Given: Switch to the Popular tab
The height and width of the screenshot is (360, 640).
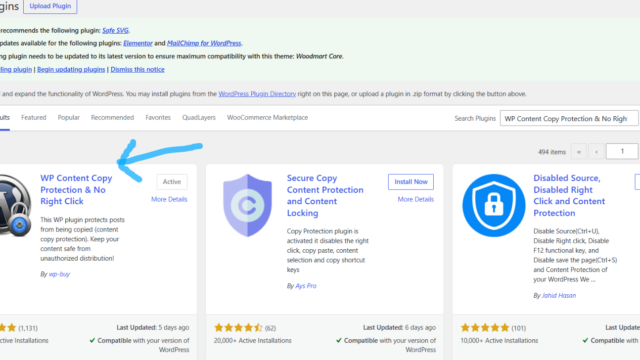Looking at the screenshot, I should click(x=69, y=118).
